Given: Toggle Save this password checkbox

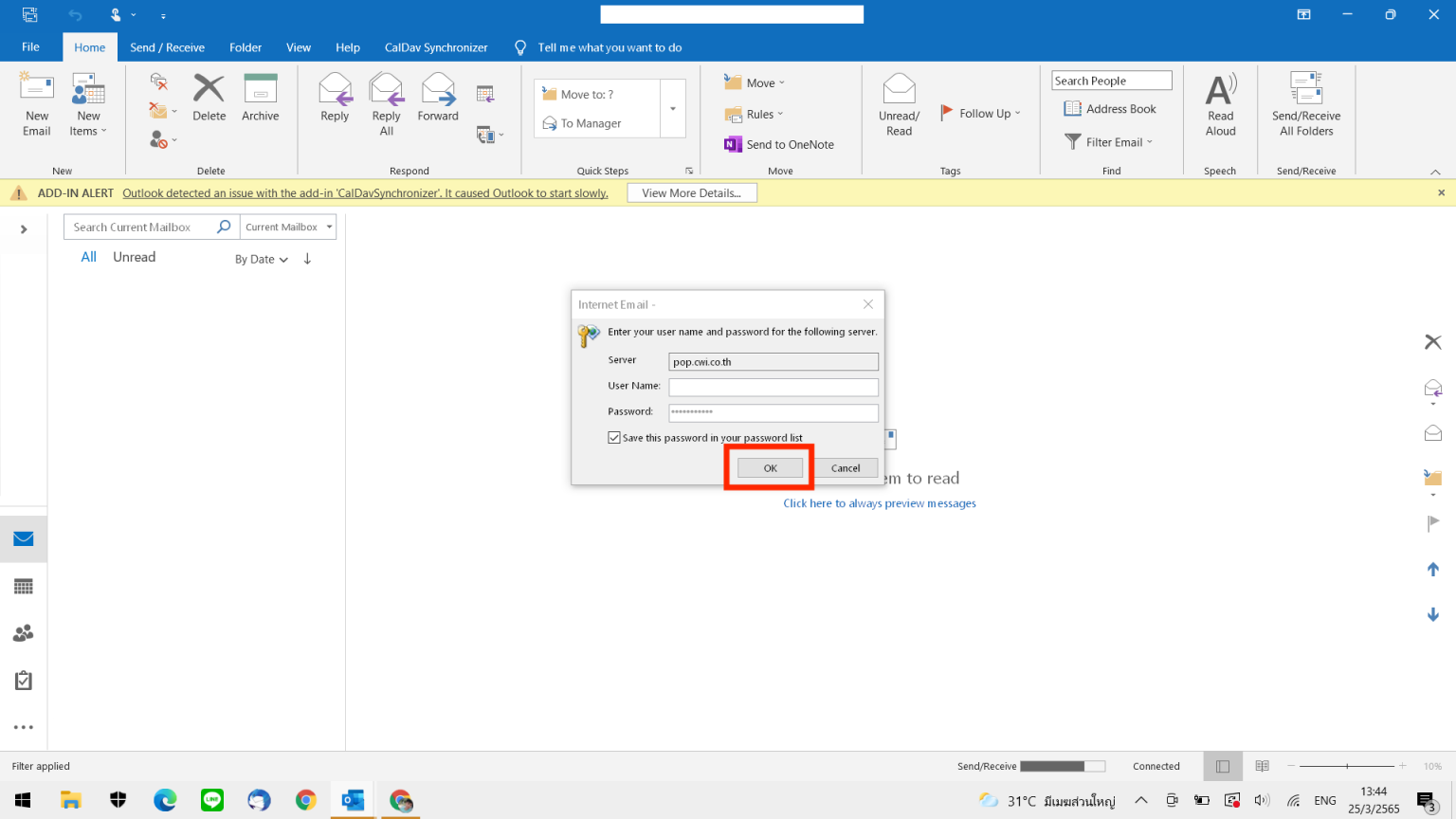Looking at the screenshot, I should click(614, 438).
